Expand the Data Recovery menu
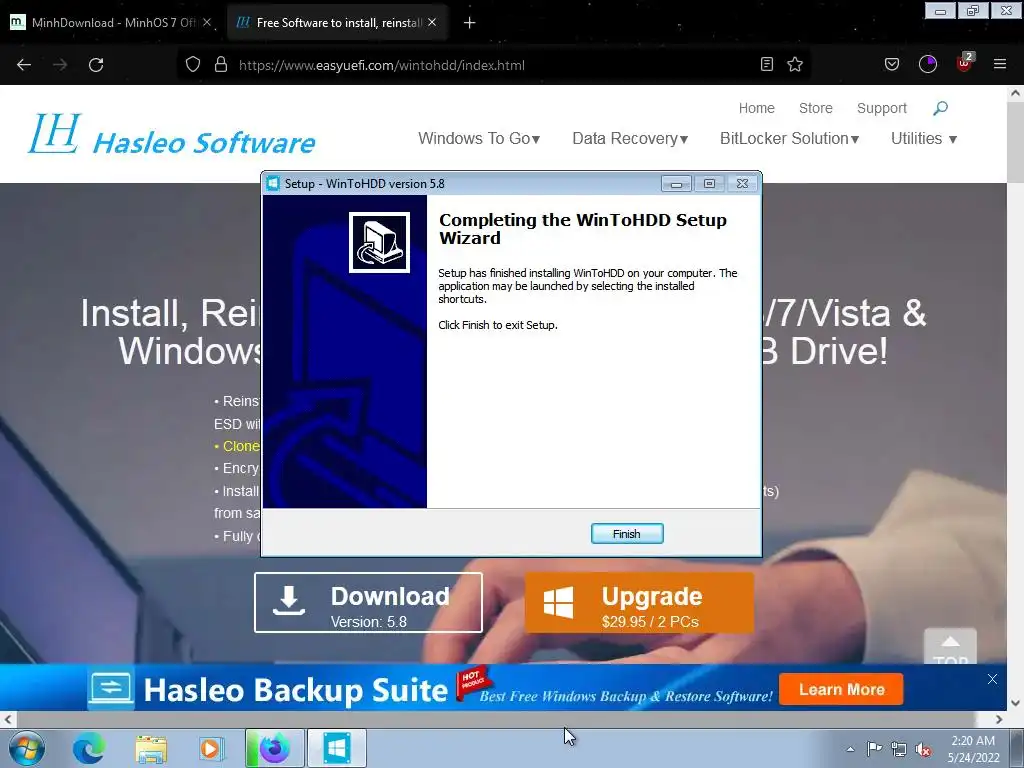The width and height of the screenshot is (1024, 768). (x=630, y=138)
